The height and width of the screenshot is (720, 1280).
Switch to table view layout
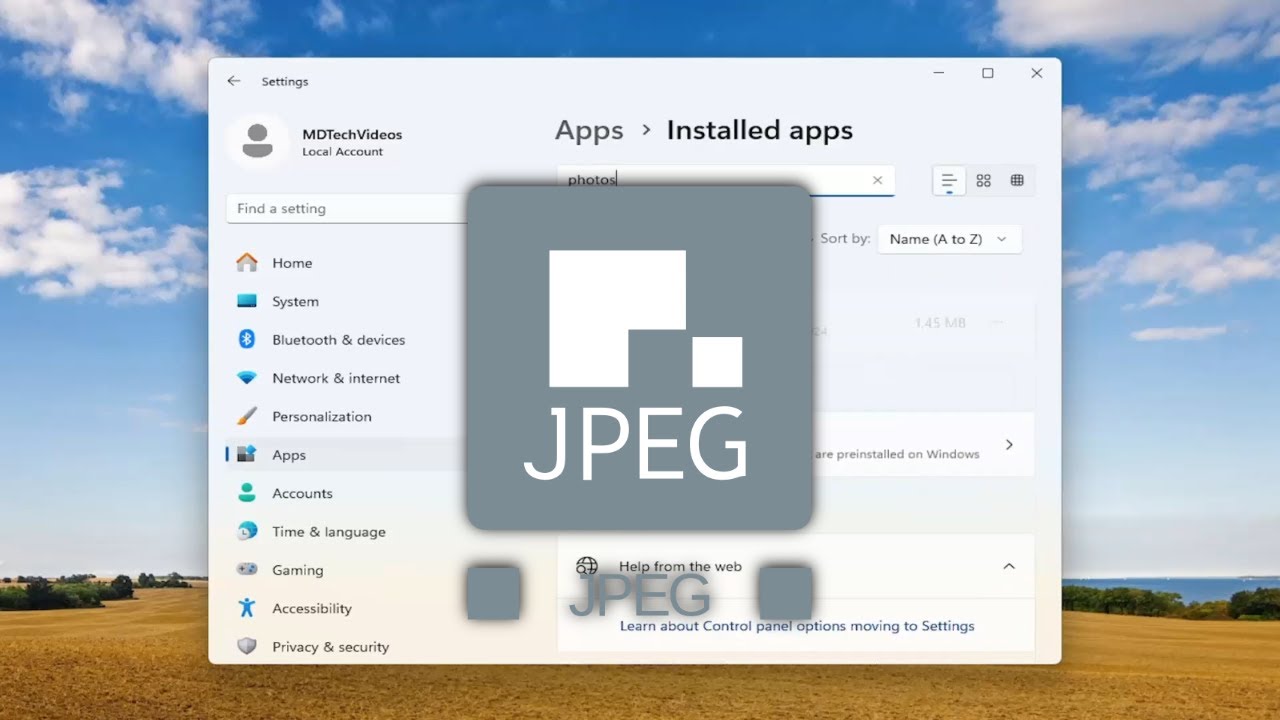1017,180
